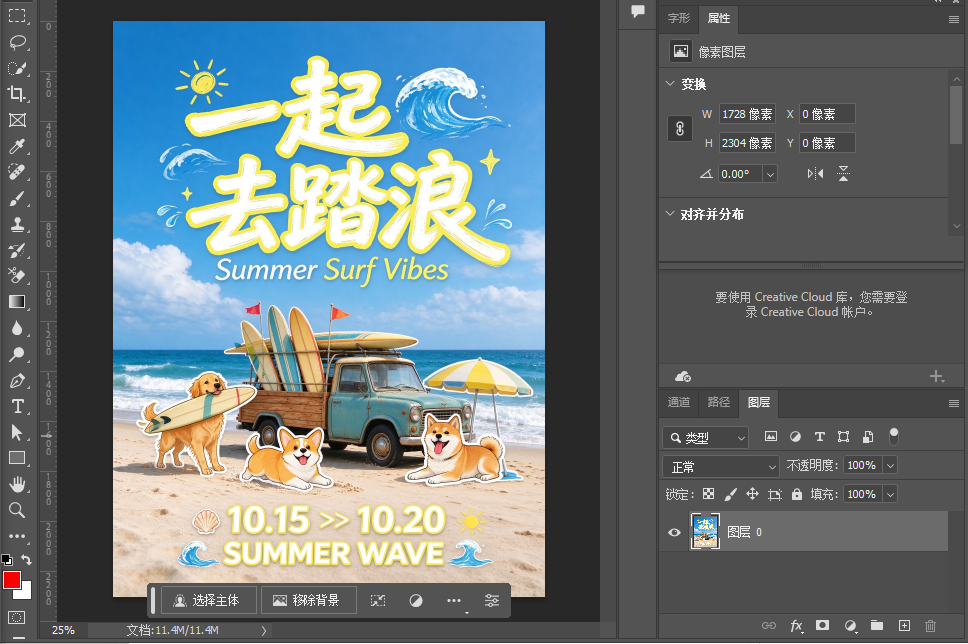
Task: Select the Pen tool
Action: click(17, 380)
